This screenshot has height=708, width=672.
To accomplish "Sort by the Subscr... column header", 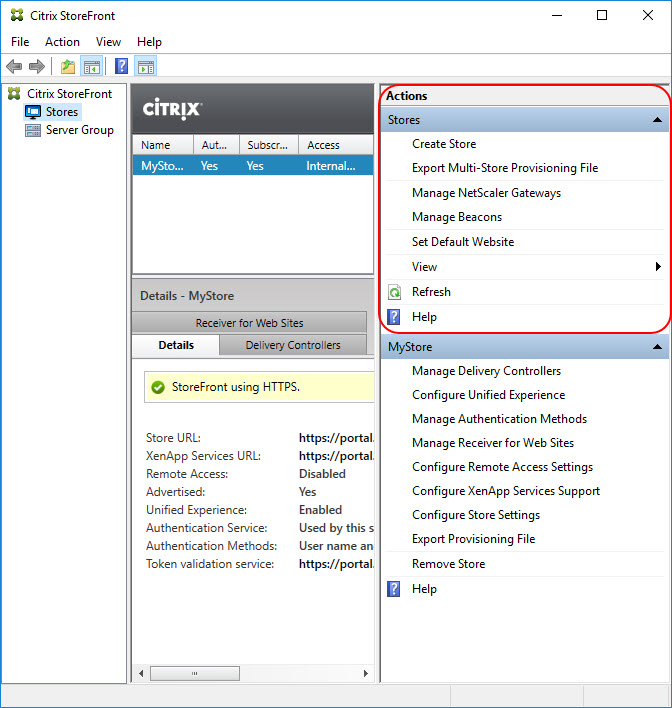I will [x=269, y=145].
